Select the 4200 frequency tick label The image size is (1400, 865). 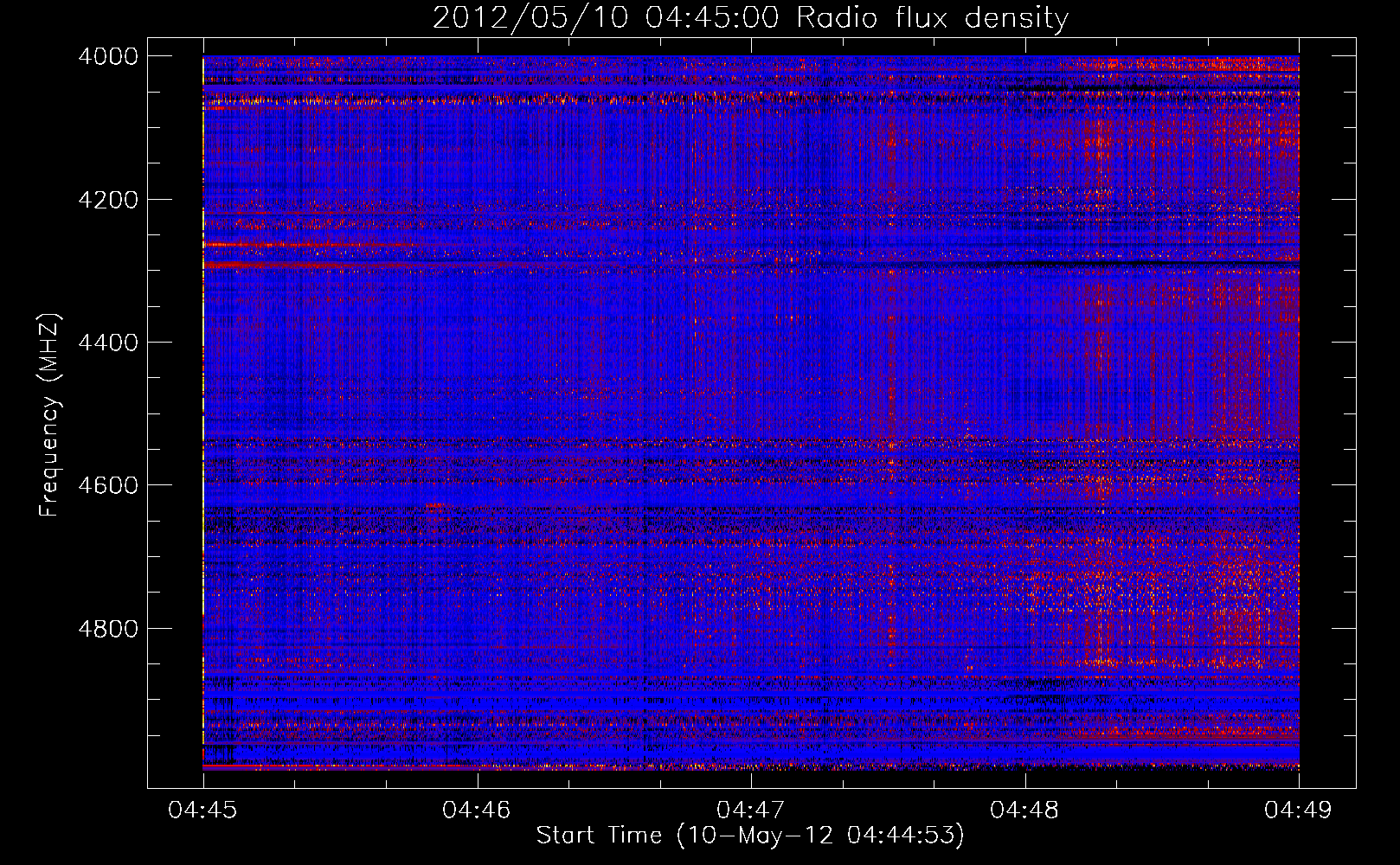coord(108,200)
